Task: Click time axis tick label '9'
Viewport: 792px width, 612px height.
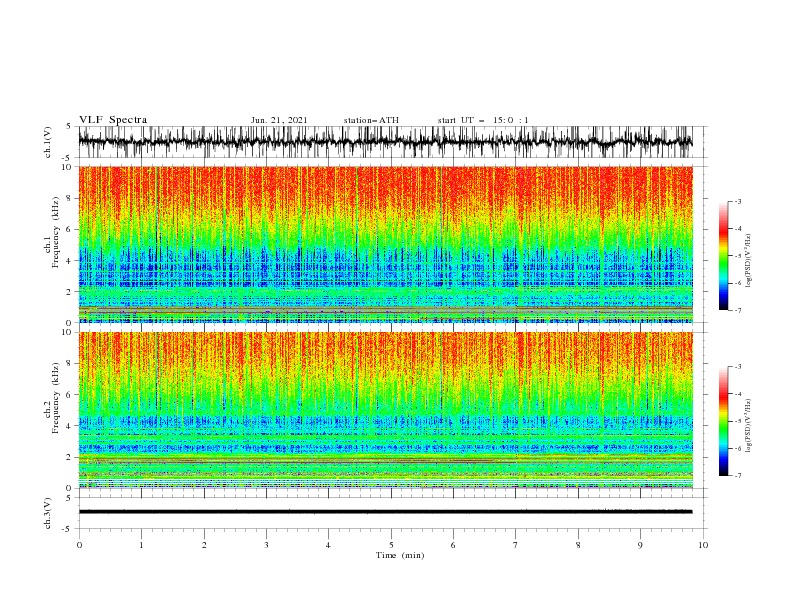Action: click(x=640, y=545)
